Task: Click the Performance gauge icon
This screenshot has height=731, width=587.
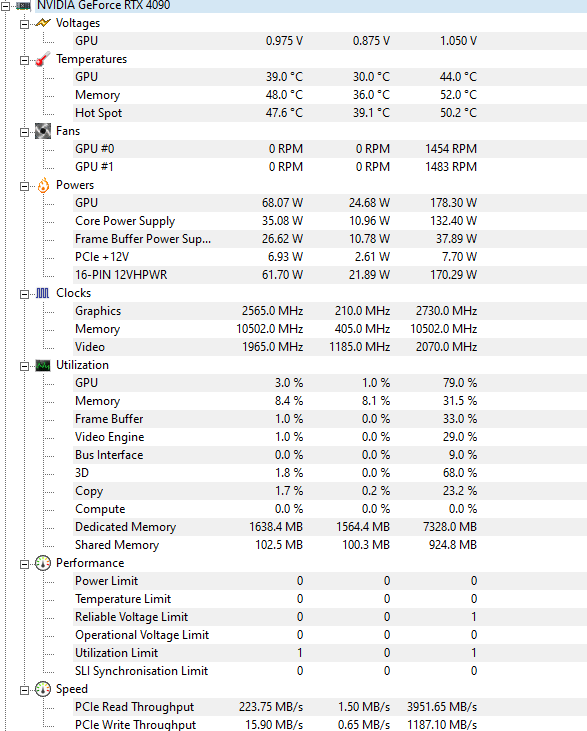Action: (43, 563)
